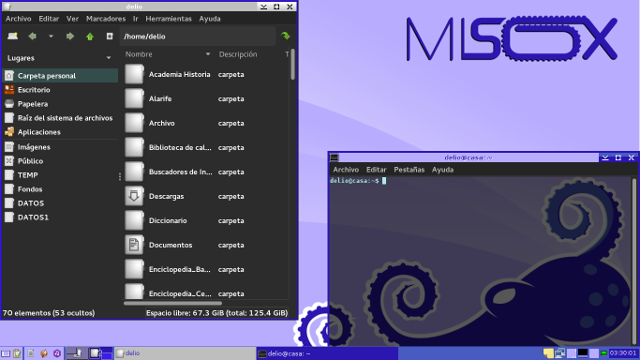640x360 pixels.
Task: Click the horizontal scrollbar in file list
Action: (173, 303)
